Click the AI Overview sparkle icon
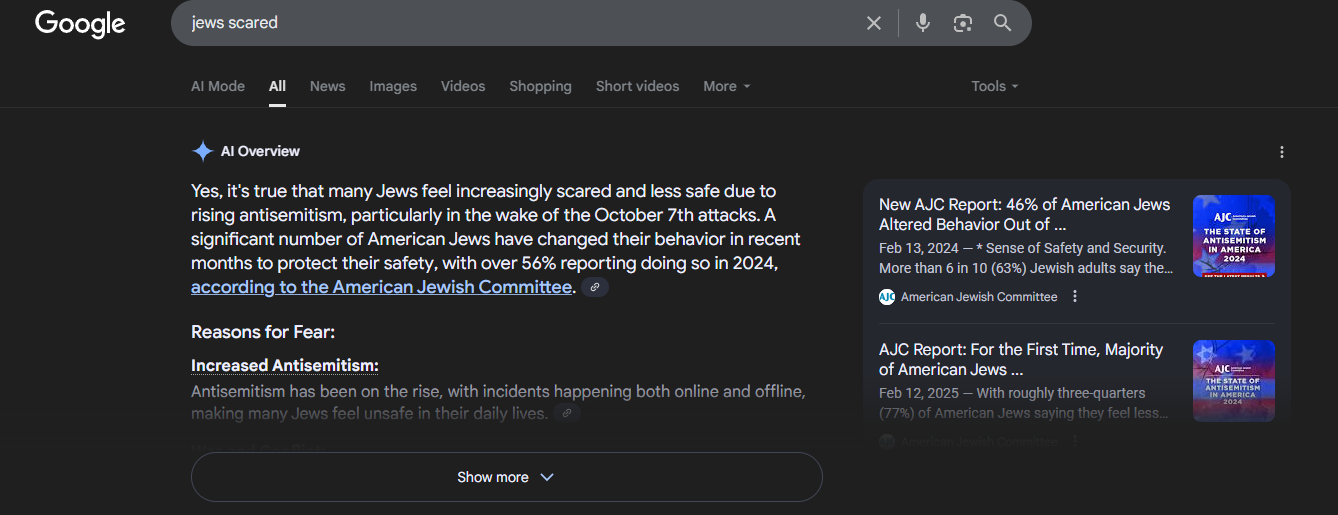The image size is (1338, 515). pyautogui.click(x=203, y=151)
